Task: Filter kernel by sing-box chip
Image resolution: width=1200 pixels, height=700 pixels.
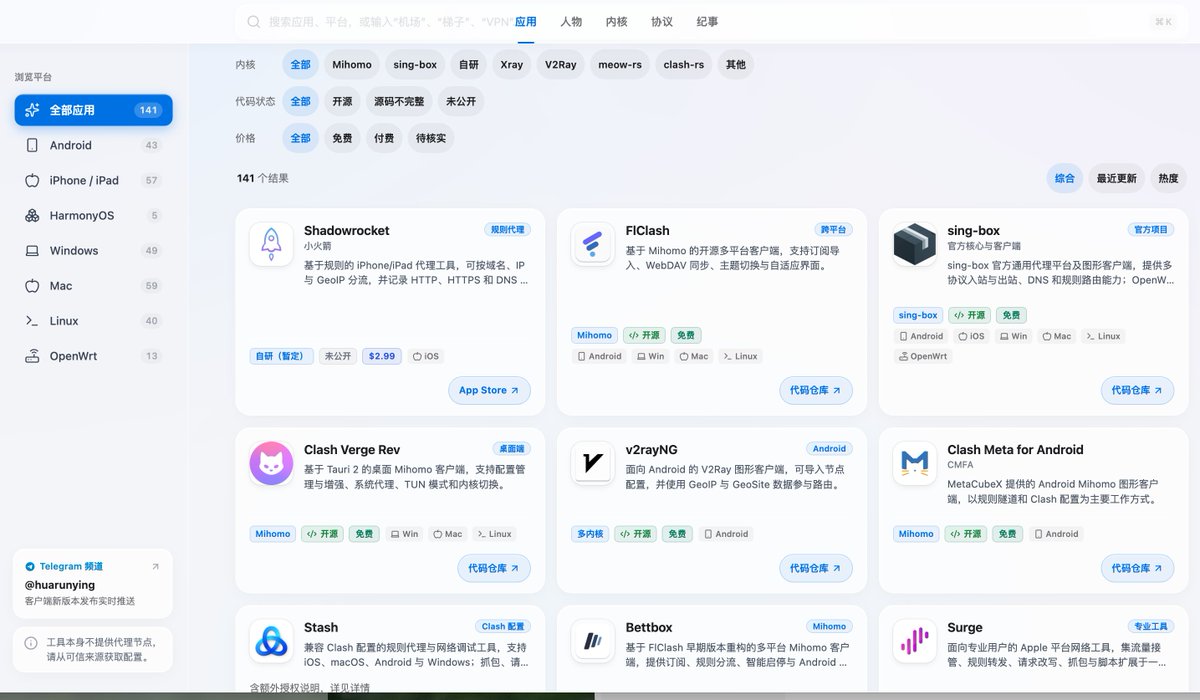Action: [415, 64]
